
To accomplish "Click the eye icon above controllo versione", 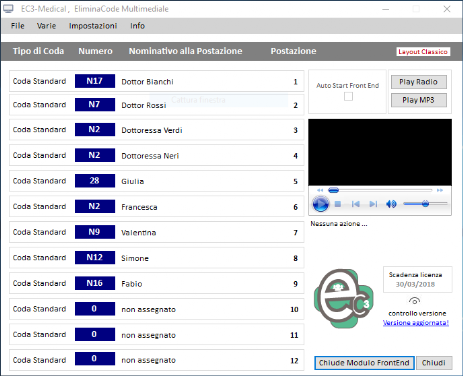I will point(414,301).
